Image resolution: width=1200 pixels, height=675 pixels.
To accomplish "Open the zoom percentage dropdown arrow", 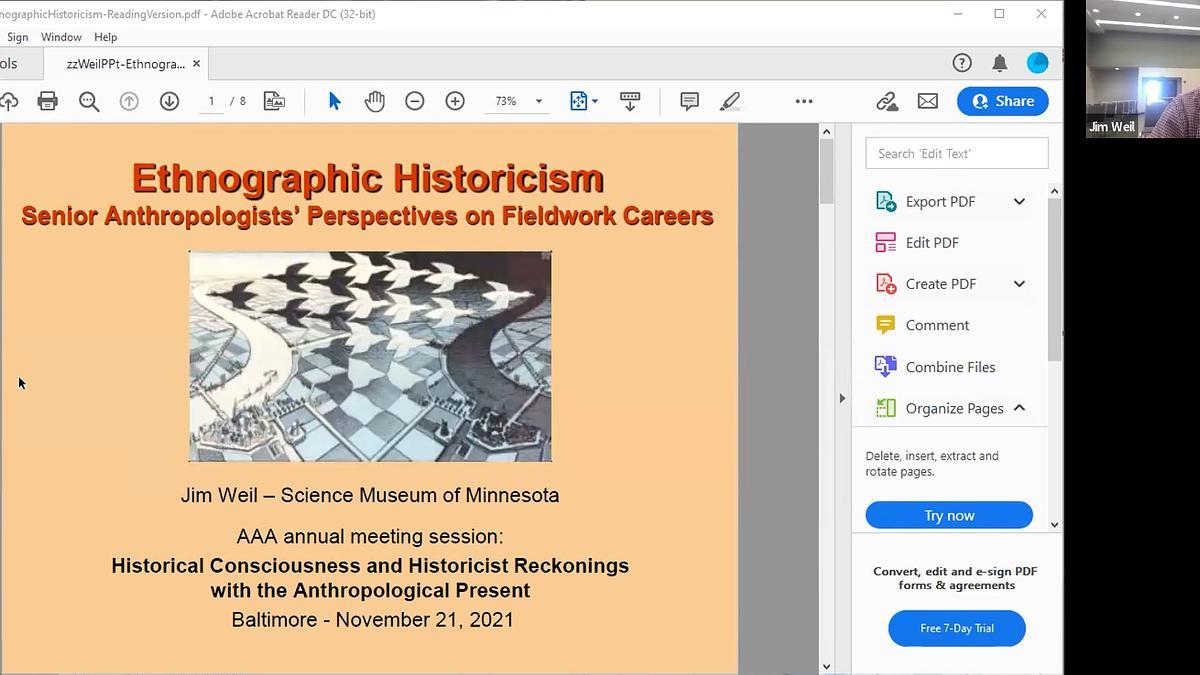I will [x=538, y=101].
